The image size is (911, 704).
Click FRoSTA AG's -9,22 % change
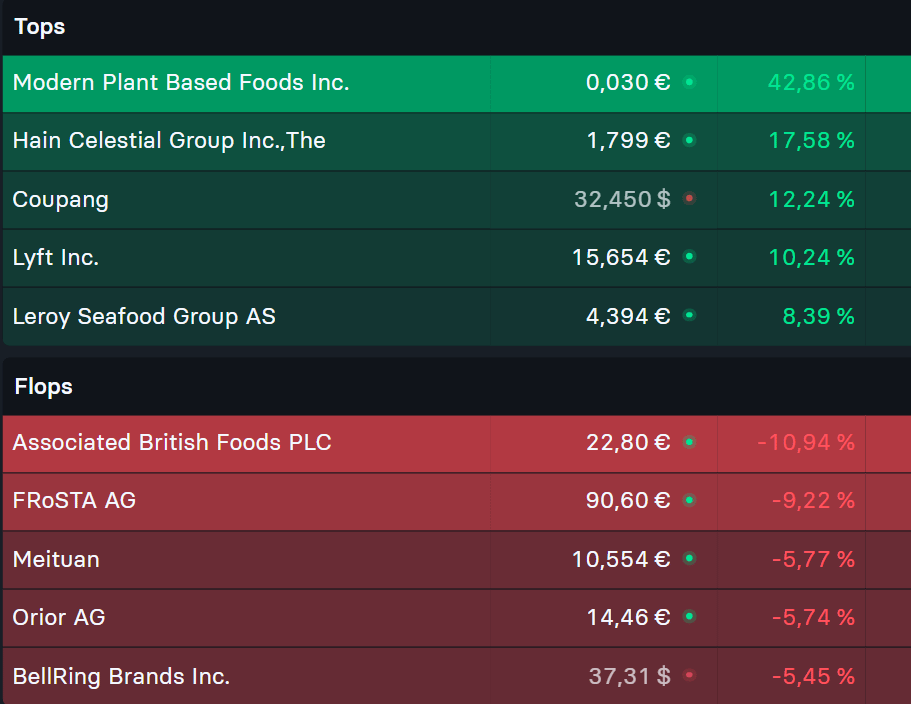pyautogui.click(x=813, y=500)
